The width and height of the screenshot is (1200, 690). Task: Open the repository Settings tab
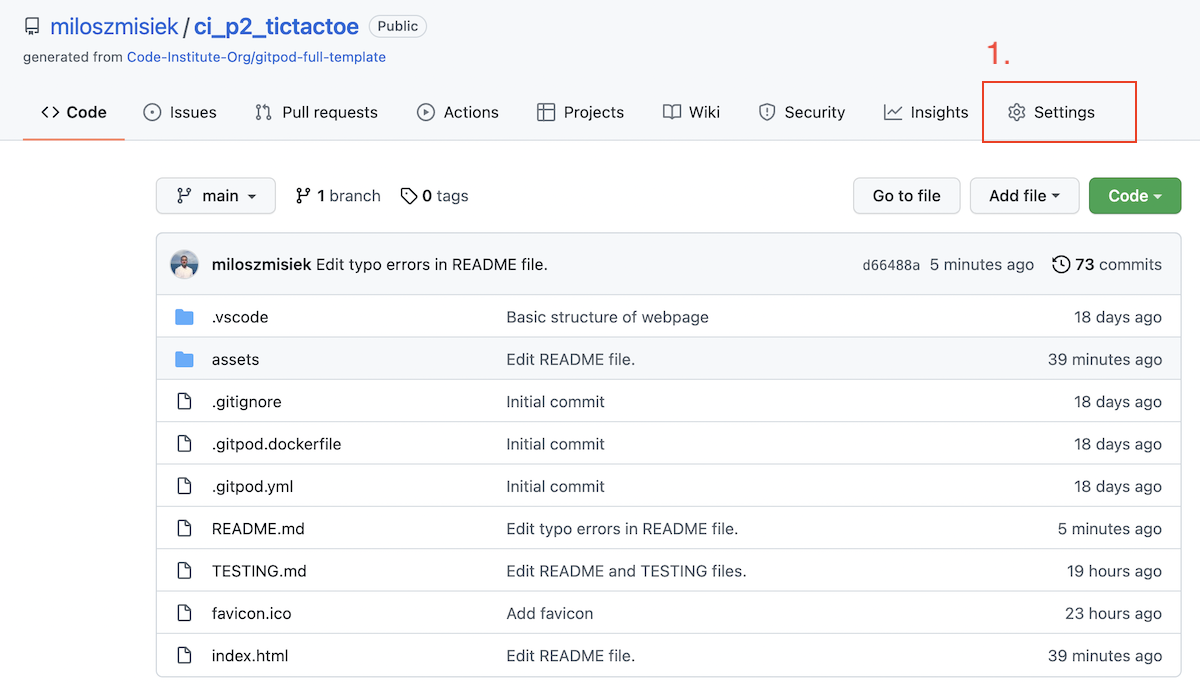(1051, 112)
